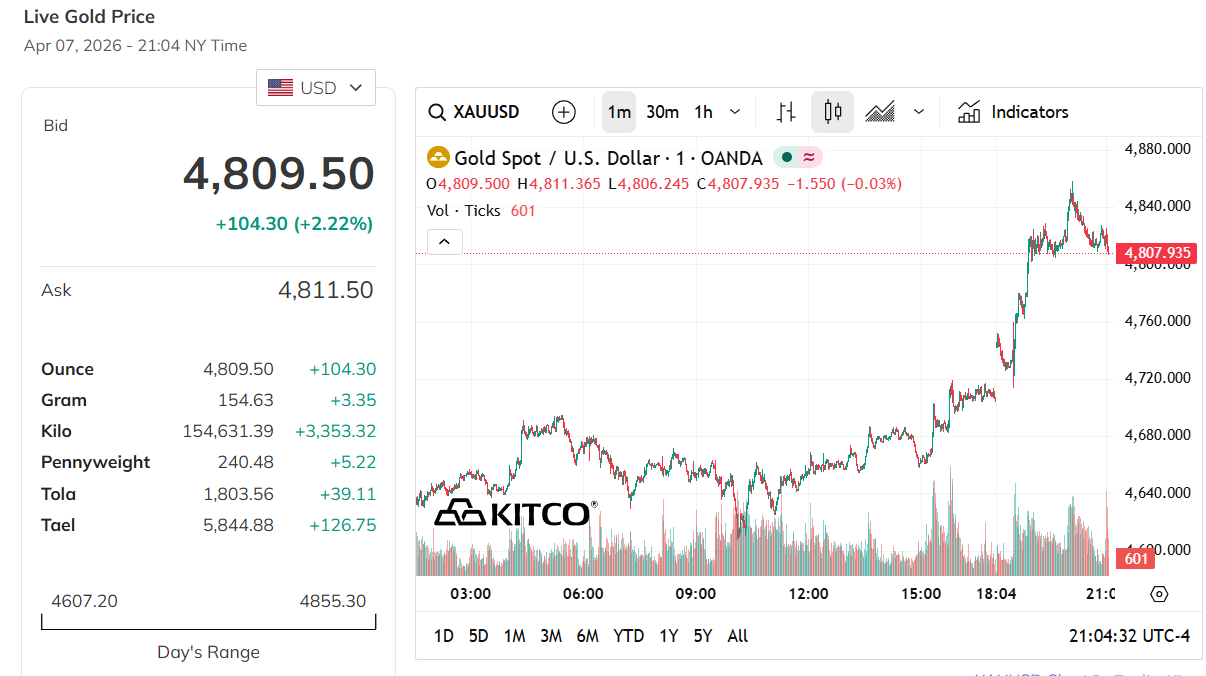Select the Candles chart style icon
Image resolution: width=1206 pixels, height=676 pixels.
(x=832, y=112)
